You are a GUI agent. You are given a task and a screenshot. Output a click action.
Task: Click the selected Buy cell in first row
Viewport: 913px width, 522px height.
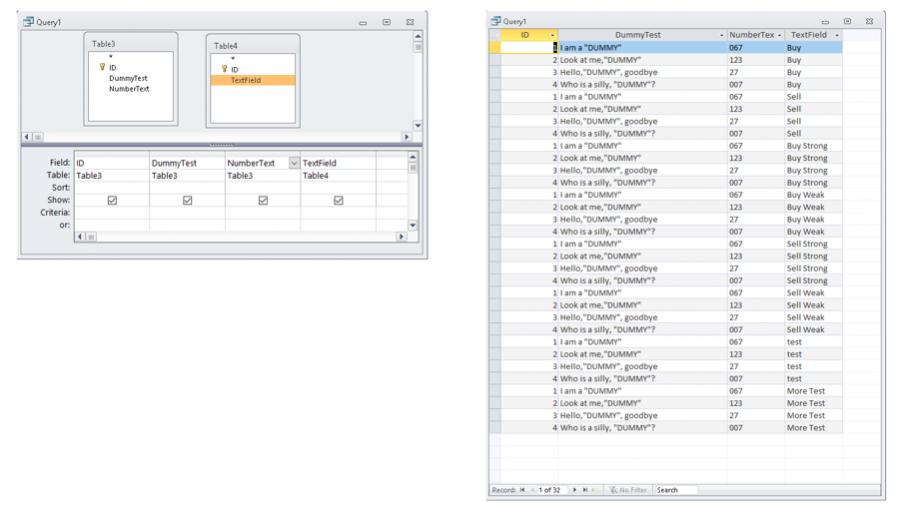pyautogui.click(x=813, y=48)
